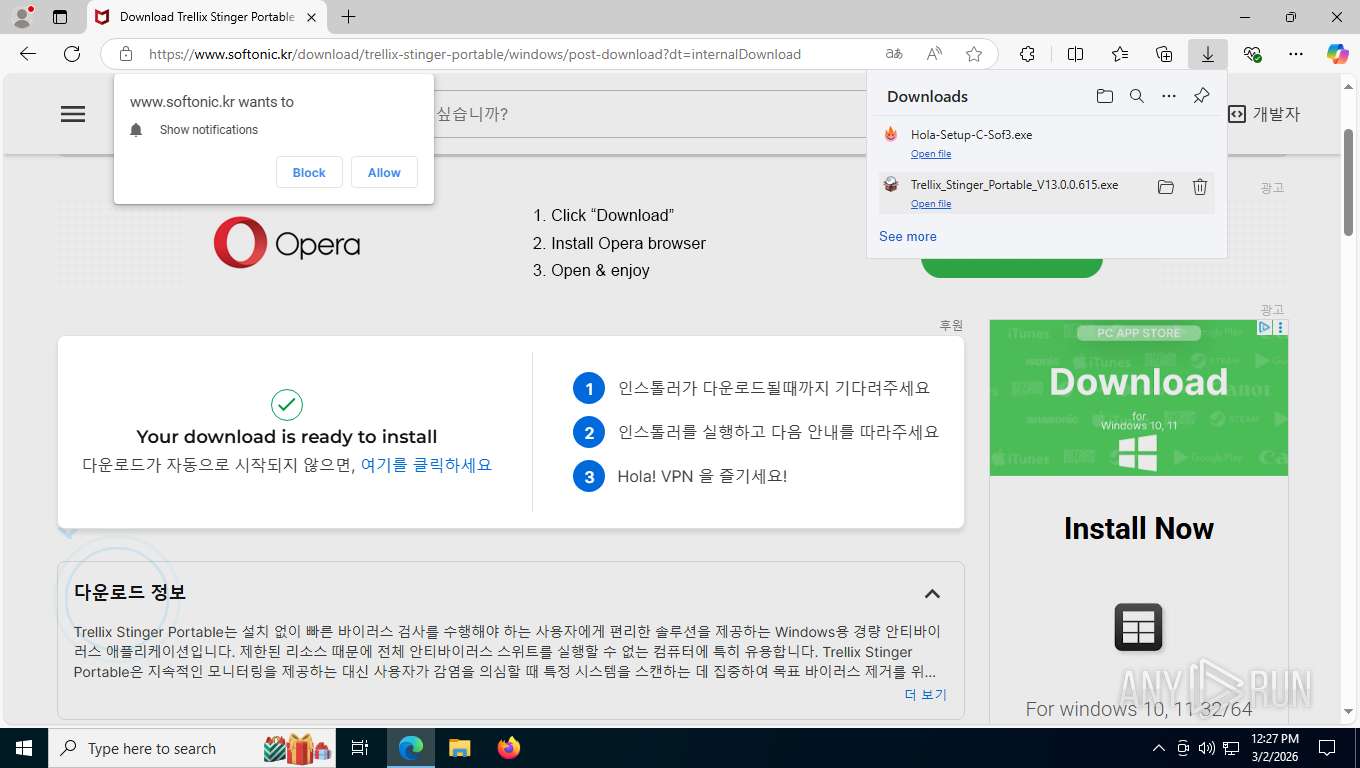Block notifications from softonic.kr

pos(309,172)
